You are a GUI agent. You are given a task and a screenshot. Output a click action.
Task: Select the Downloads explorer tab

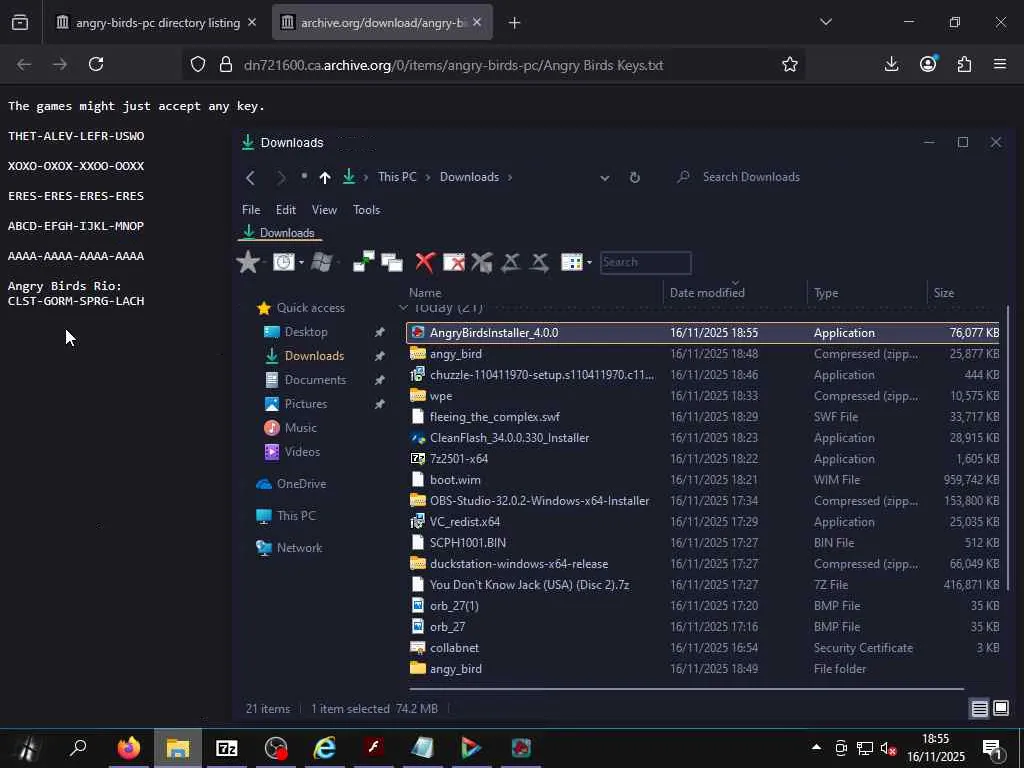280,233
